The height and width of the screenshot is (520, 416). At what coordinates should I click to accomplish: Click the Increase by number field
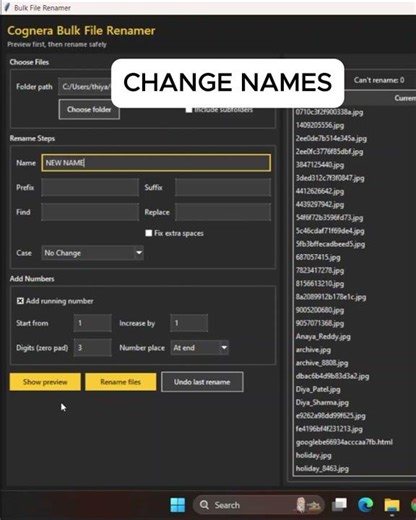[x=189, y=323]
